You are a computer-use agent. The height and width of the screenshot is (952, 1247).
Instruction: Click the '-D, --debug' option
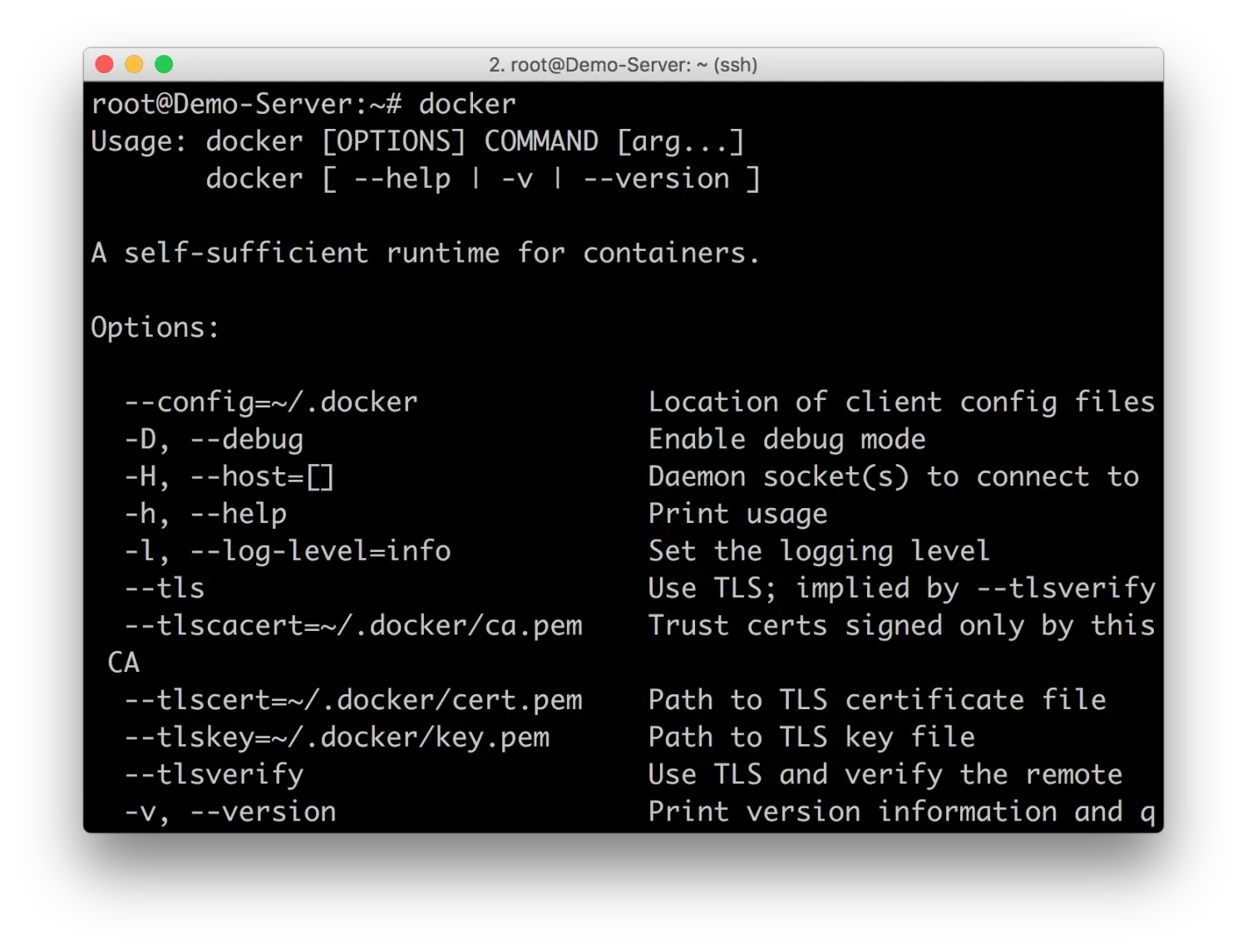(214, 440)
